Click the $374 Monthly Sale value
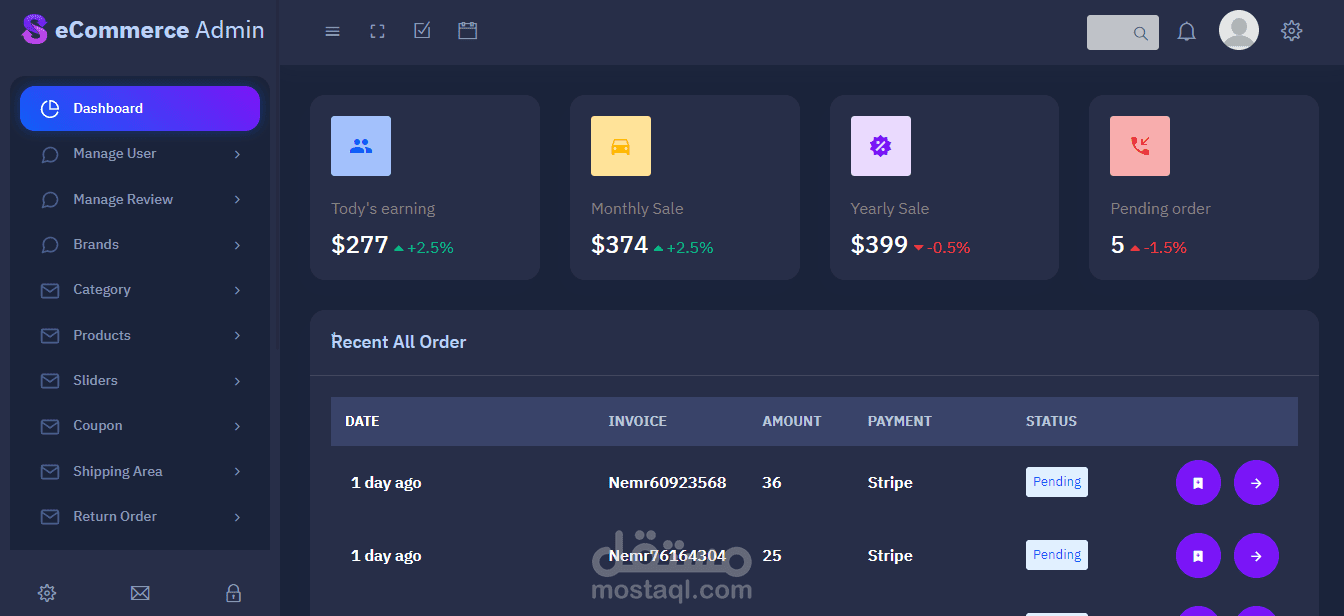1344x616 pixels. pyautogui.click(x=620, y=245)
